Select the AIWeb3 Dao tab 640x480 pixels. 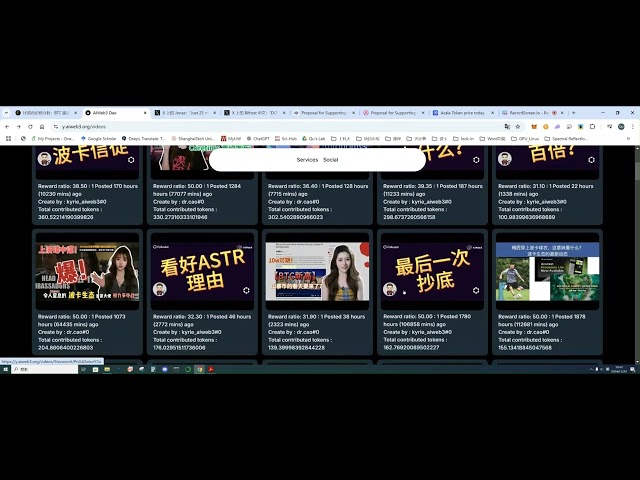(x=115, y=113)
